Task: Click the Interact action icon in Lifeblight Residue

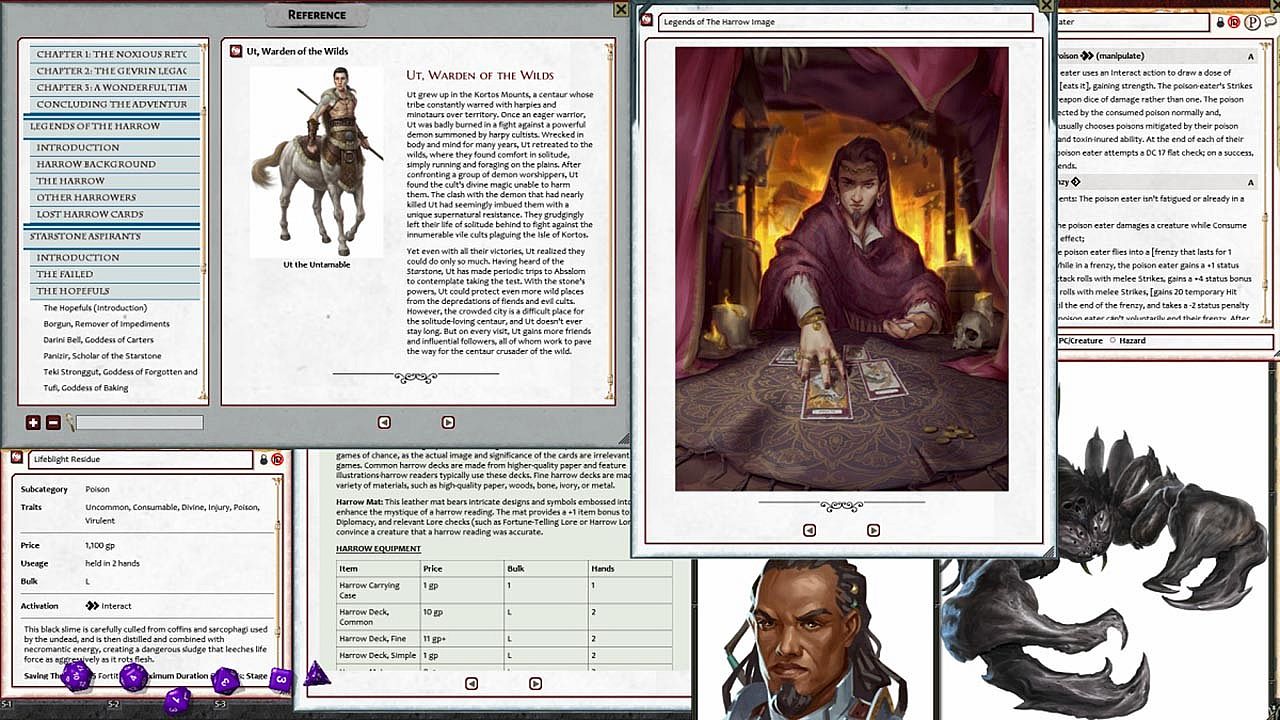Action: pyautogui.click(x=92, y=606)
